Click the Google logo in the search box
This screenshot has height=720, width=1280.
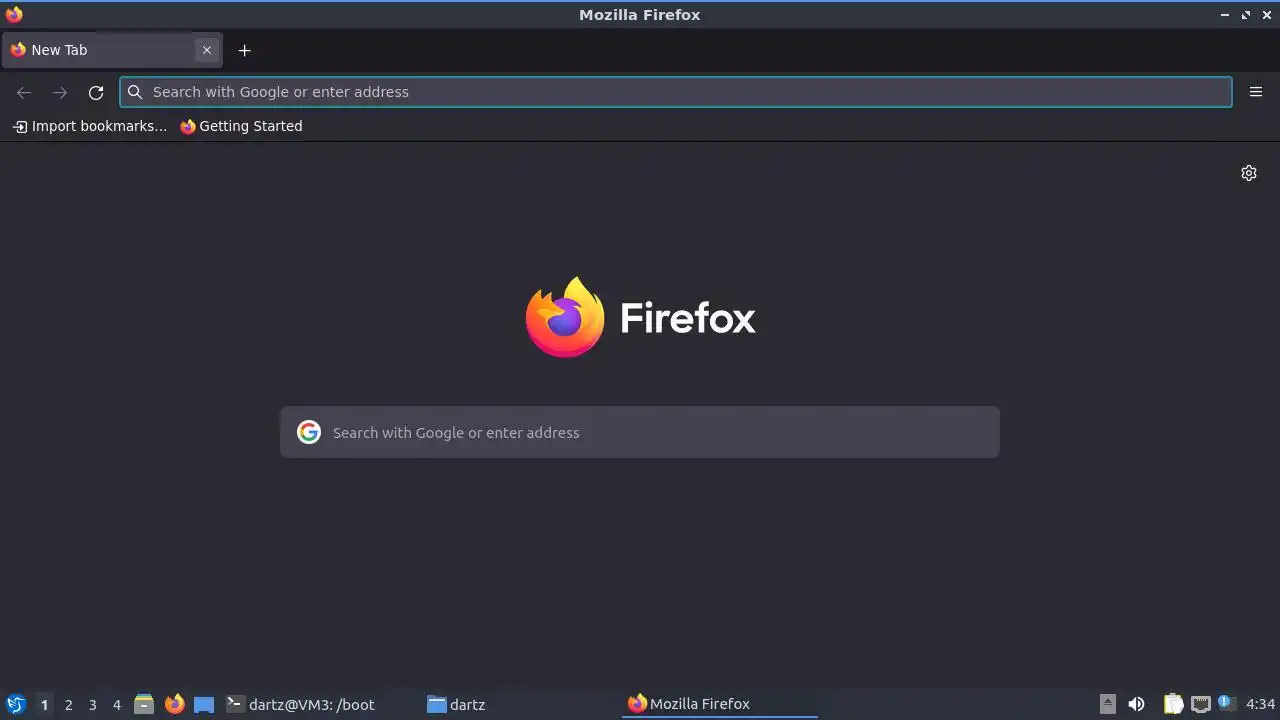[x=309, y=432]
